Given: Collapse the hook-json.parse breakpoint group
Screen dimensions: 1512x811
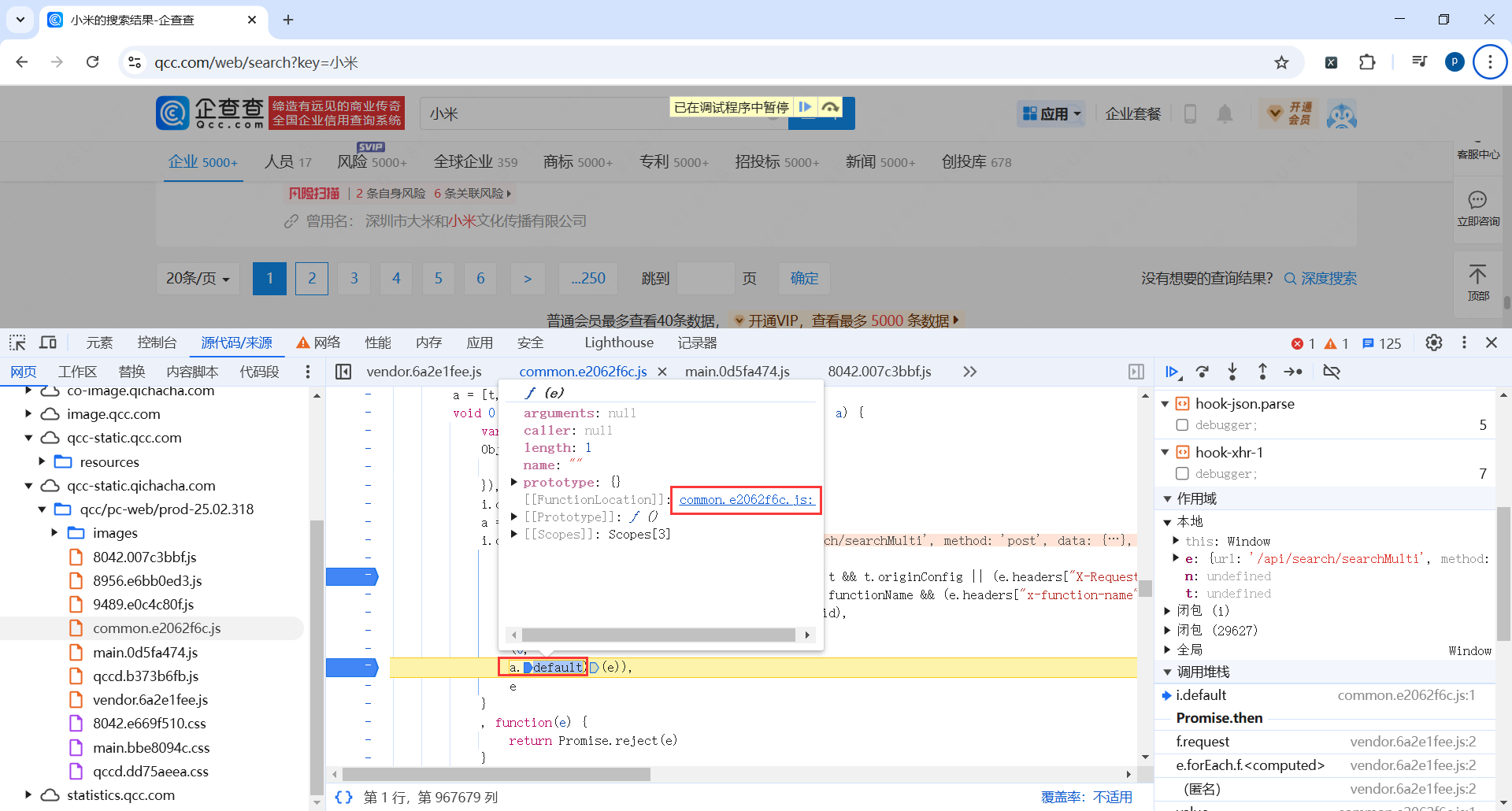Looking at the screenshot, I should [1165, 404].
